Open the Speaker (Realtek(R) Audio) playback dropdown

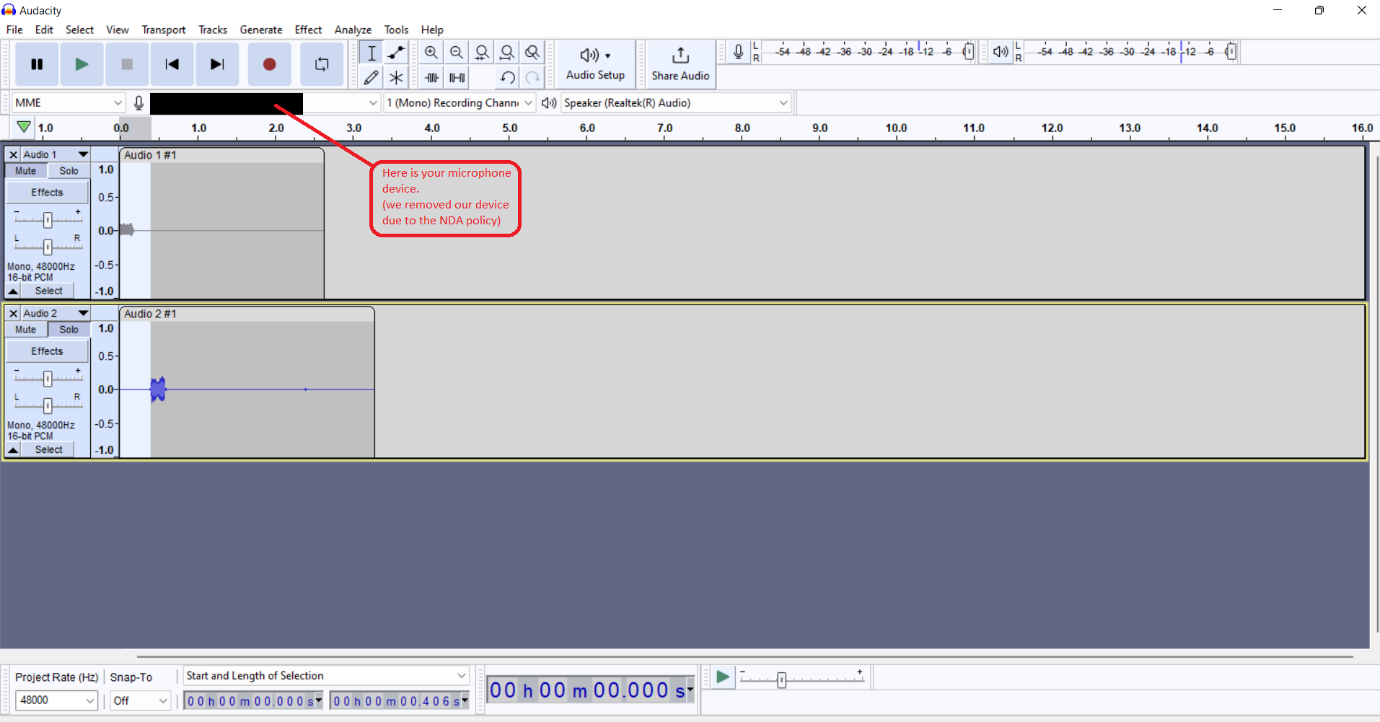pos(676,103)
